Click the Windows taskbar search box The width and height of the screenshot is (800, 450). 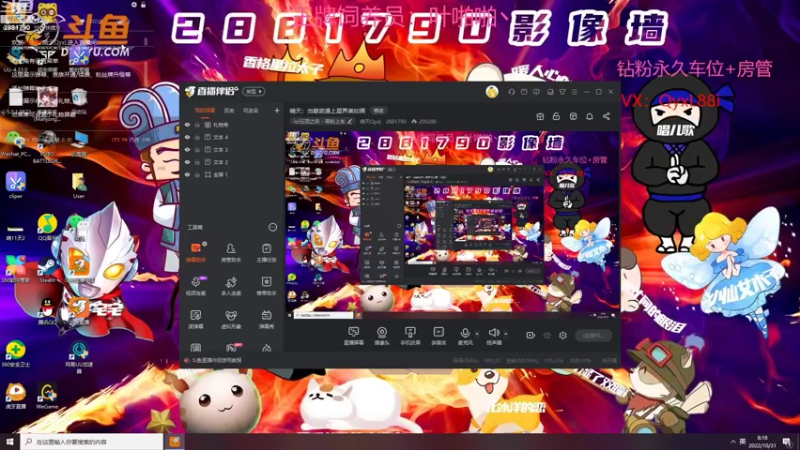pos(92,441)
